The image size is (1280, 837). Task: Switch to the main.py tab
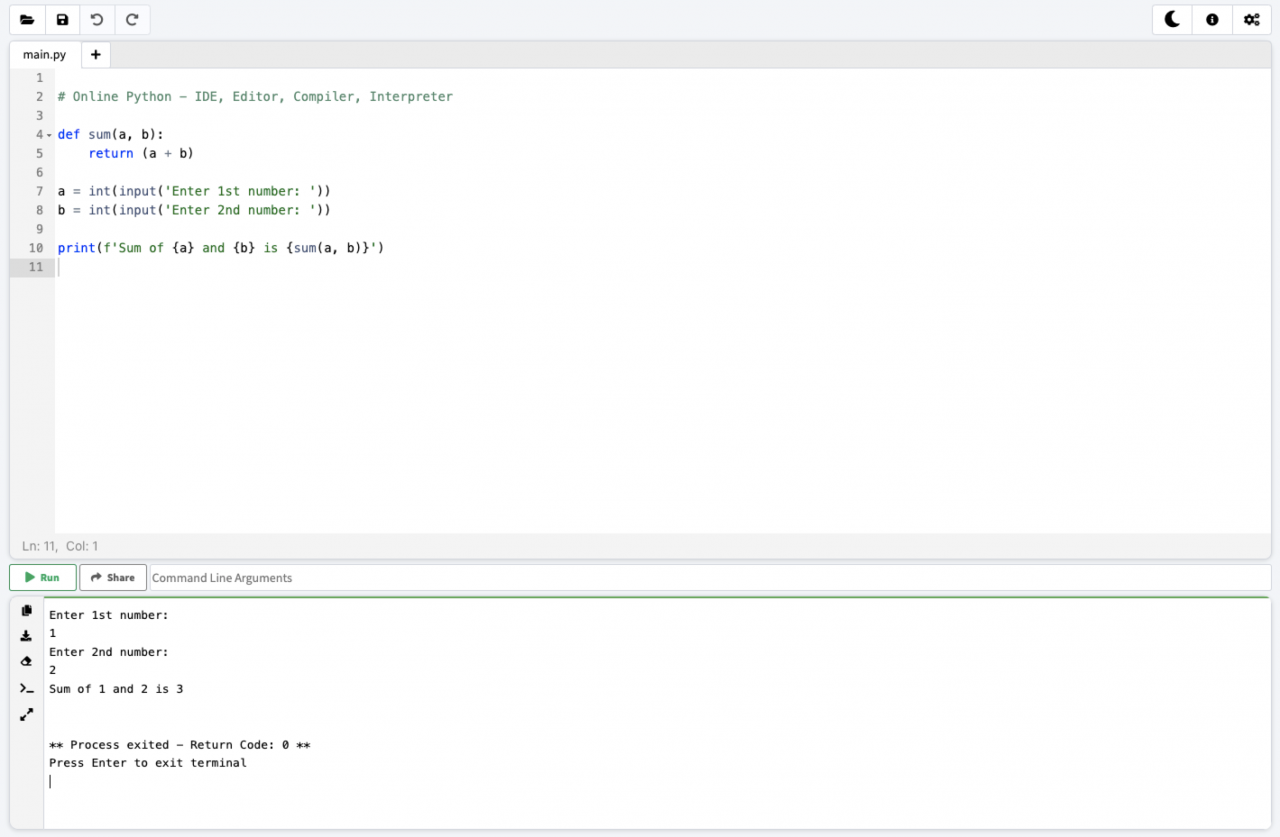click(45, 55)
